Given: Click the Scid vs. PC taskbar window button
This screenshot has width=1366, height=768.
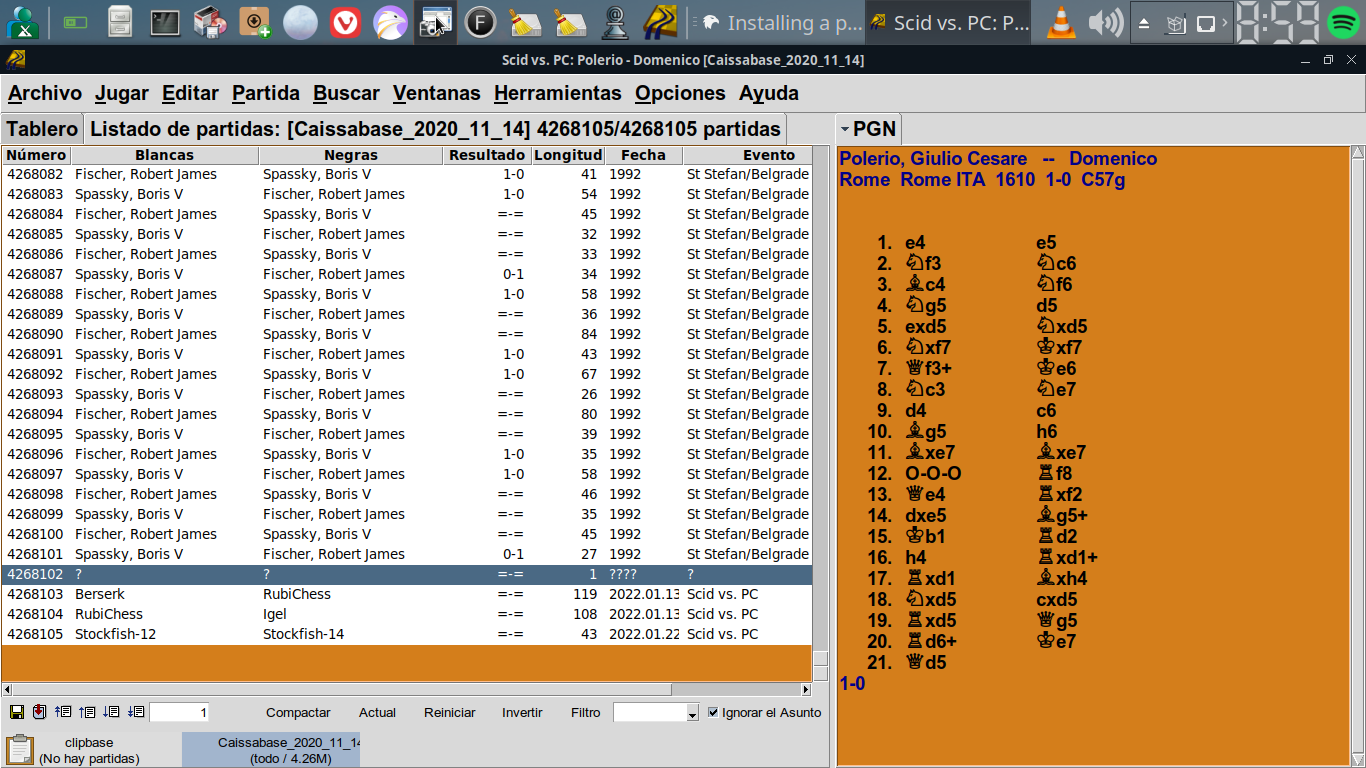Looking at the screenshot, I should click(948, 22).
